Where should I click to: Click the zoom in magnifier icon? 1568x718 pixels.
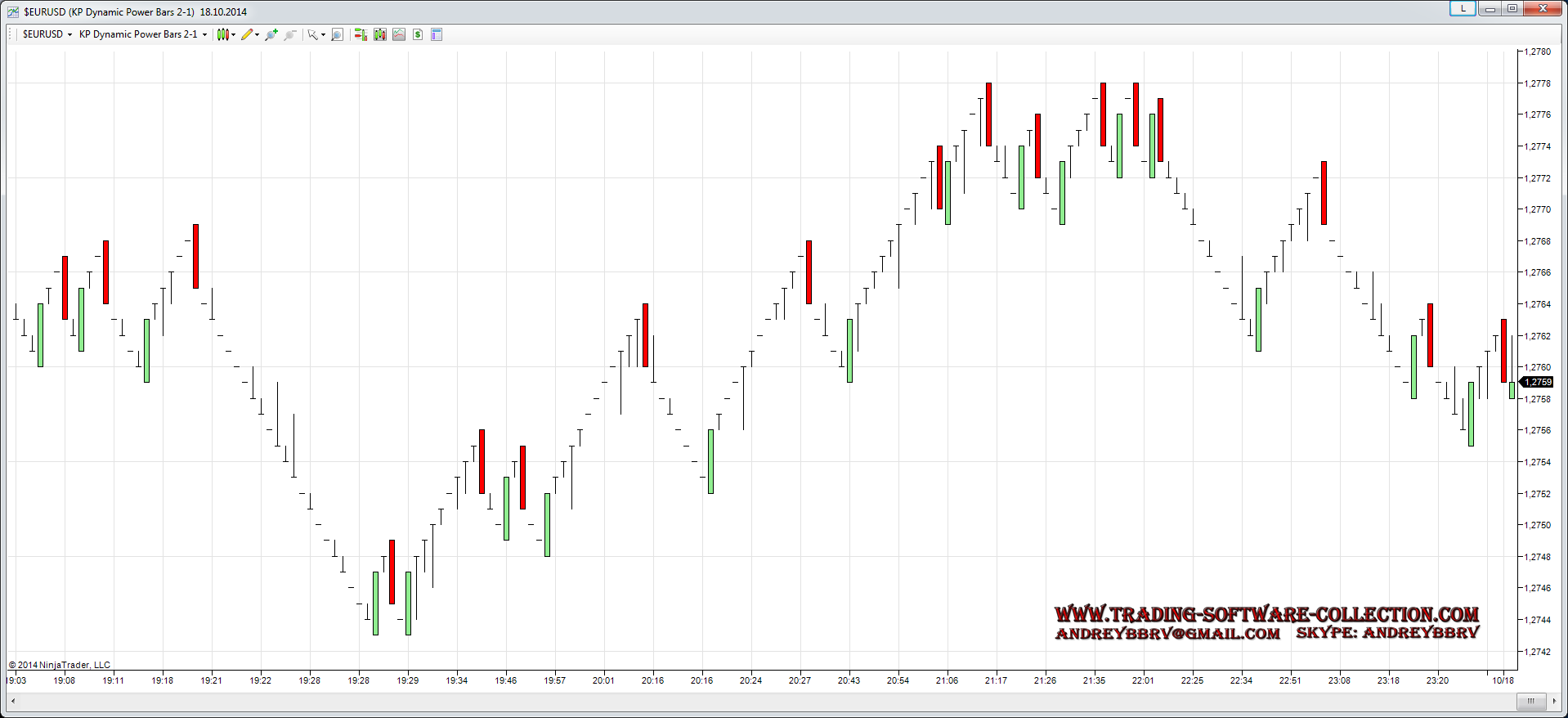click(x=271, y=34)
